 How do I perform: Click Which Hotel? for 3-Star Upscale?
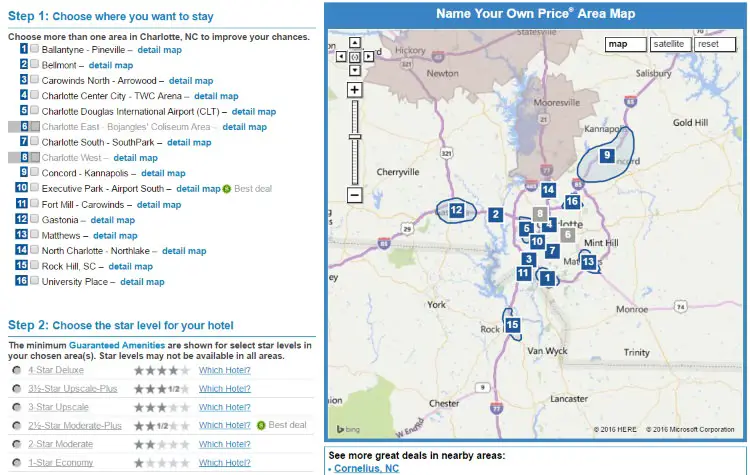[x=225, y=408]
